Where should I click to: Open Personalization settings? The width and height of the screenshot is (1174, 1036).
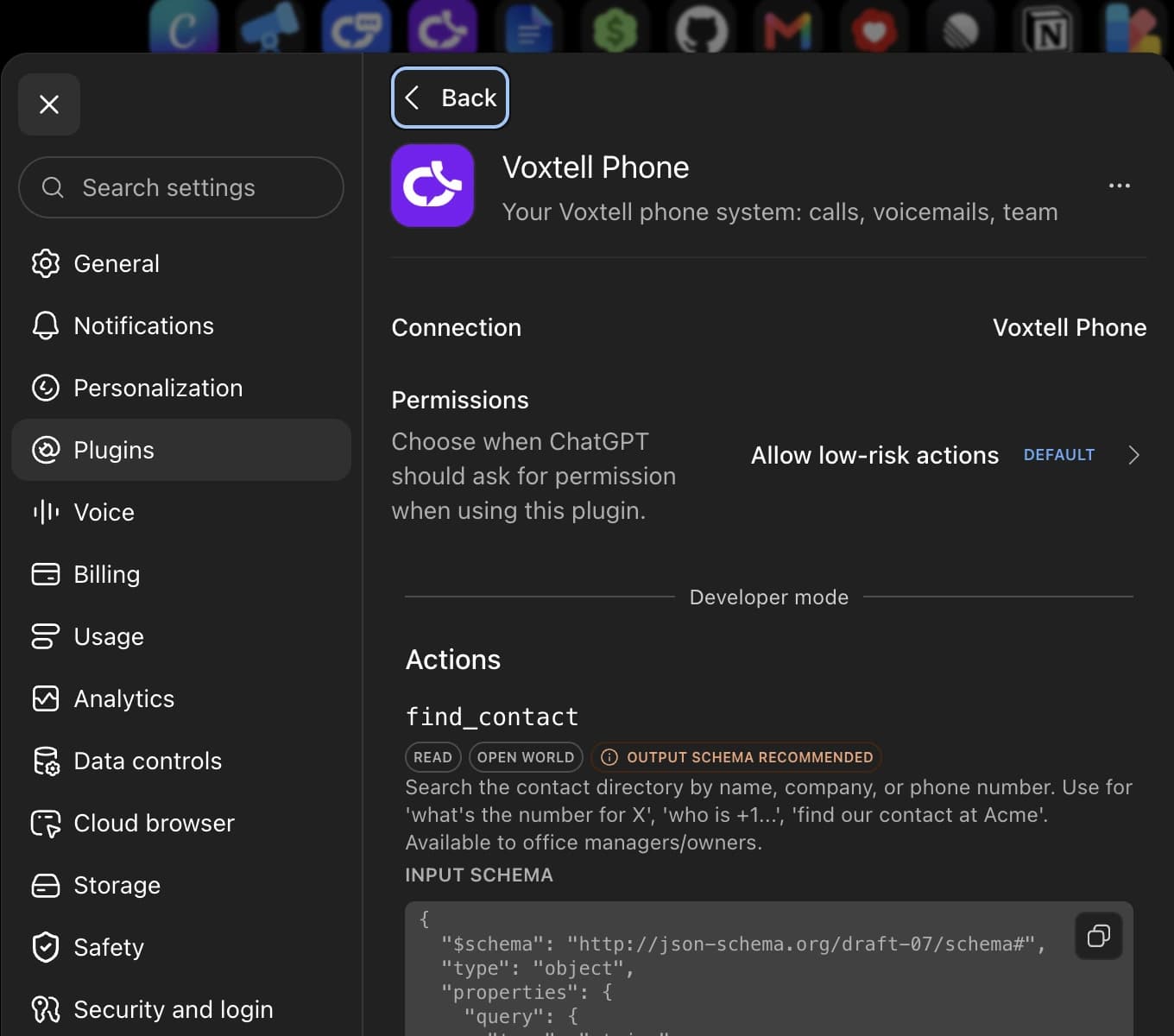pyautogui.click(x=181, y=388)
